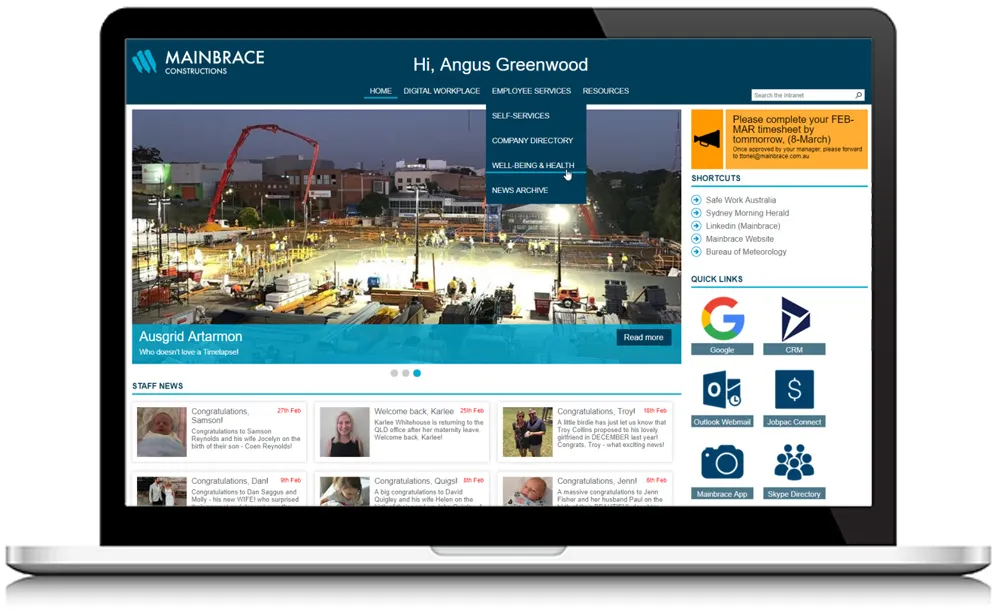Viewport: 1000px width, 616px height.
Task: Open the Skype Directory people icon
Action: (795, 462)
